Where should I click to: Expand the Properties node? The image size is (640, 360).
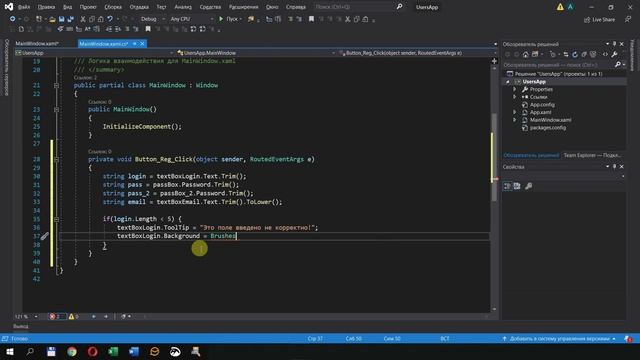(515, 89)
